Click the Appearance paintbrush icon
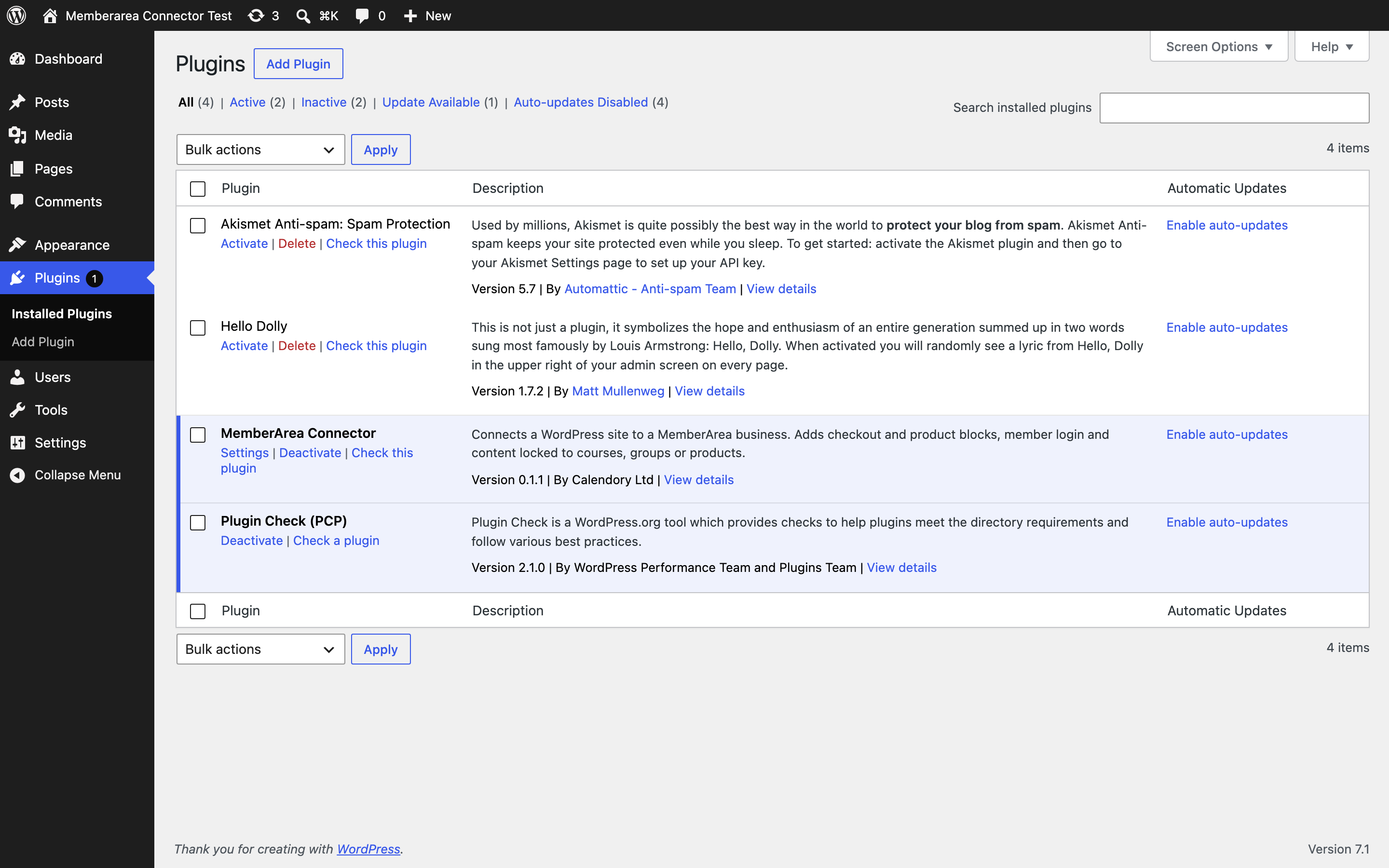Viewport: 1389px width, 868px height. 17,245
